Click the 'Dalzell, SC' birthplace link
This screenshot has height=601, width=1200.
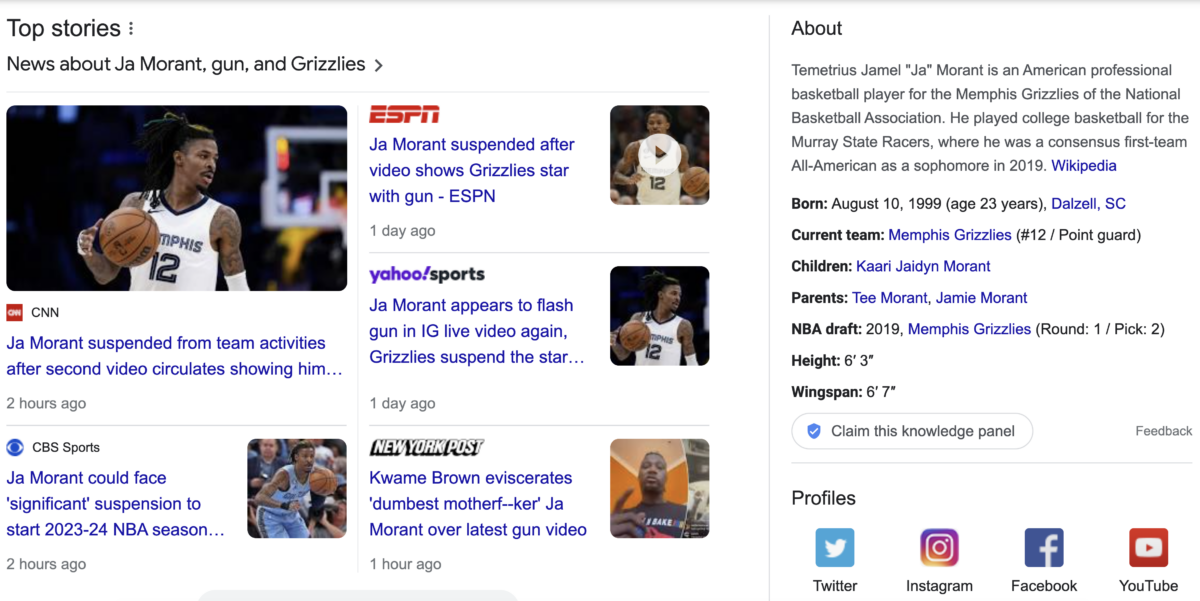1088,204
